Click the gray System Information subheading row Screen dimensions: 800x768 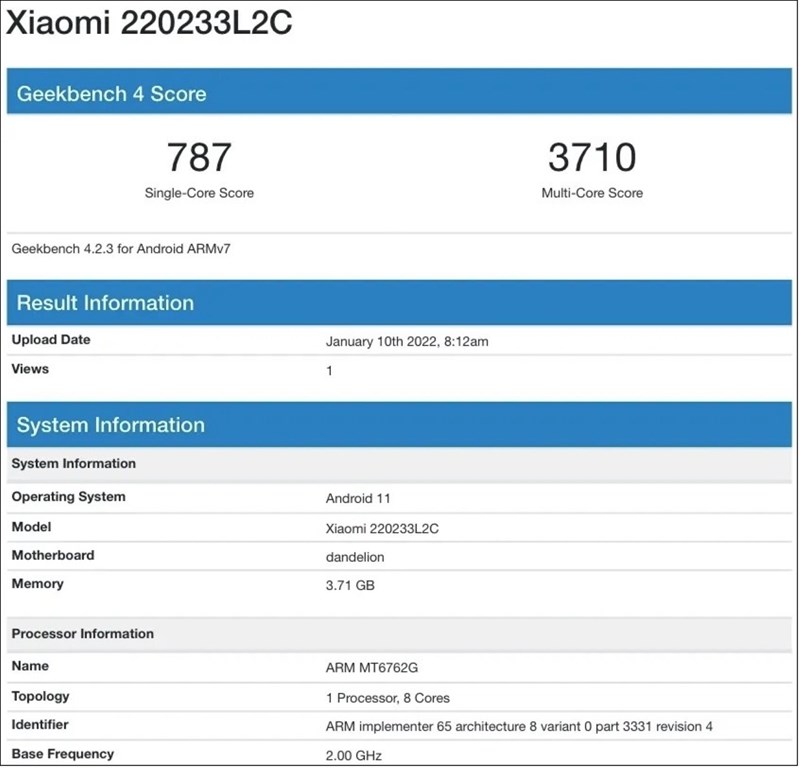(399, 464)
